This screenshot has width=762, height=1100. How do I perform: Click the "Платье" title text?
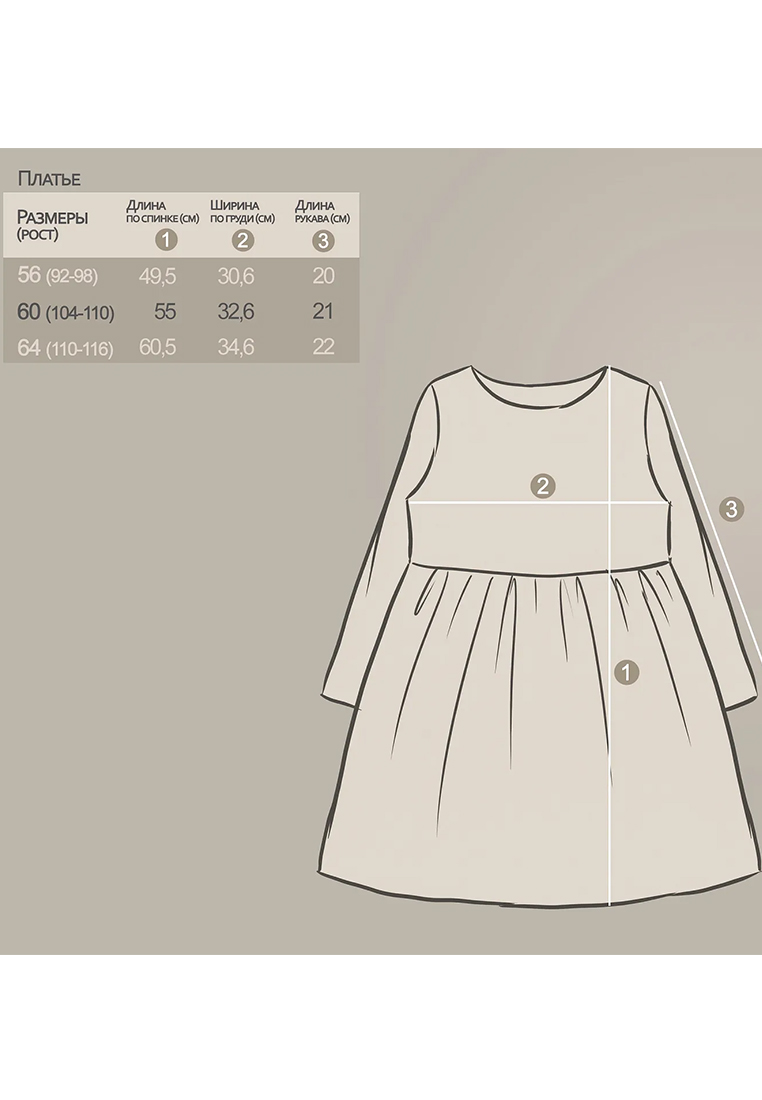pos(49,179)
